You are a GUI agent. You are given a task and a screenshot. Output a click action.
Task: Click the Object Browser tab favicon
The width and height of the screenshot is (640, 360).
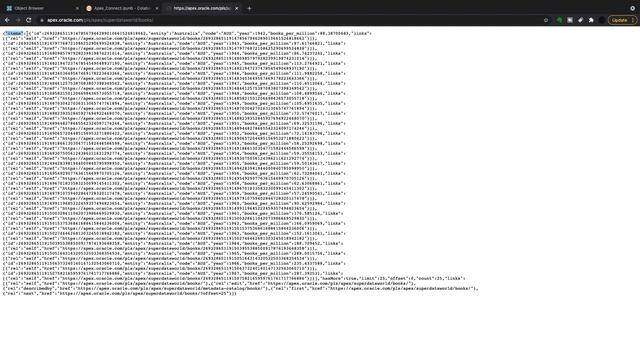[9, 8]
